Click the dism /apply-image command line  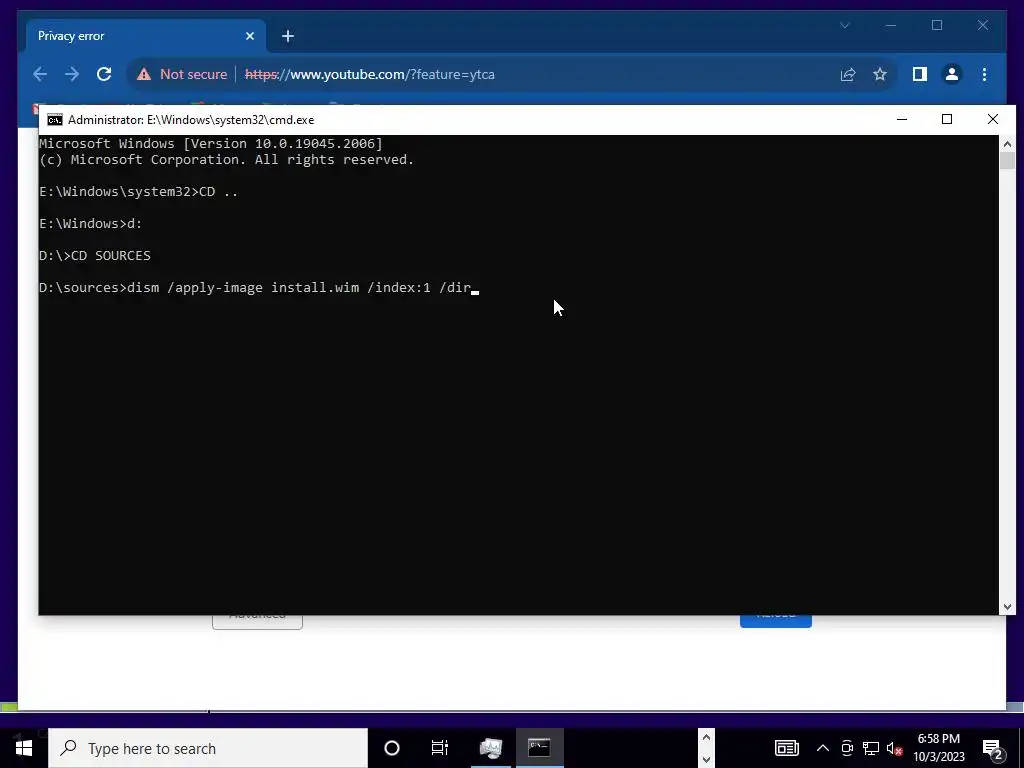(259, 287)
